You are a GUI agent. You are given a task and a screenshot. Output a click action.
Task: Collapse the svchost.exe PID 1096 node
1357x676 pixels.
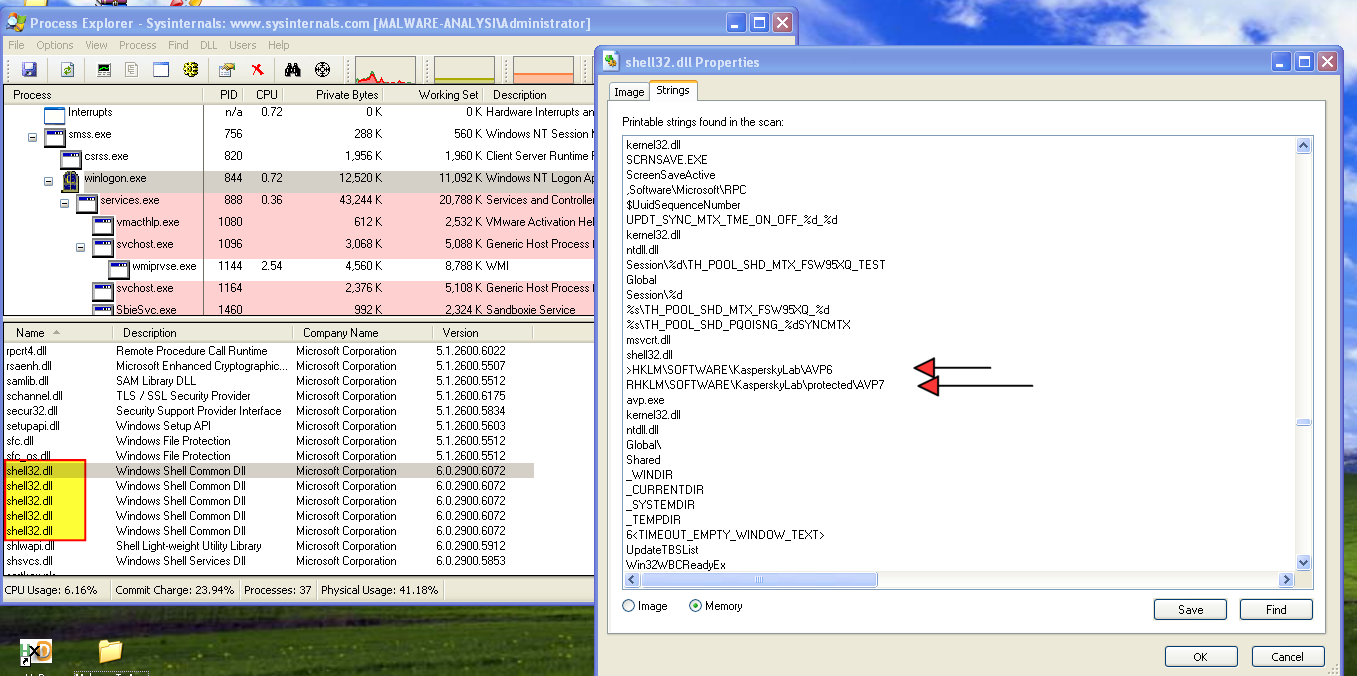(81, 246)
